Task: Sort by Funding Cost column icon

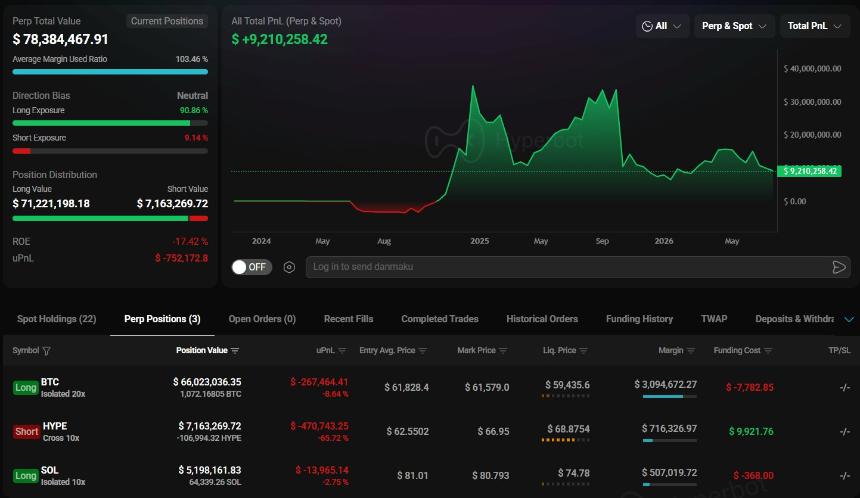Action: (768, 350)
